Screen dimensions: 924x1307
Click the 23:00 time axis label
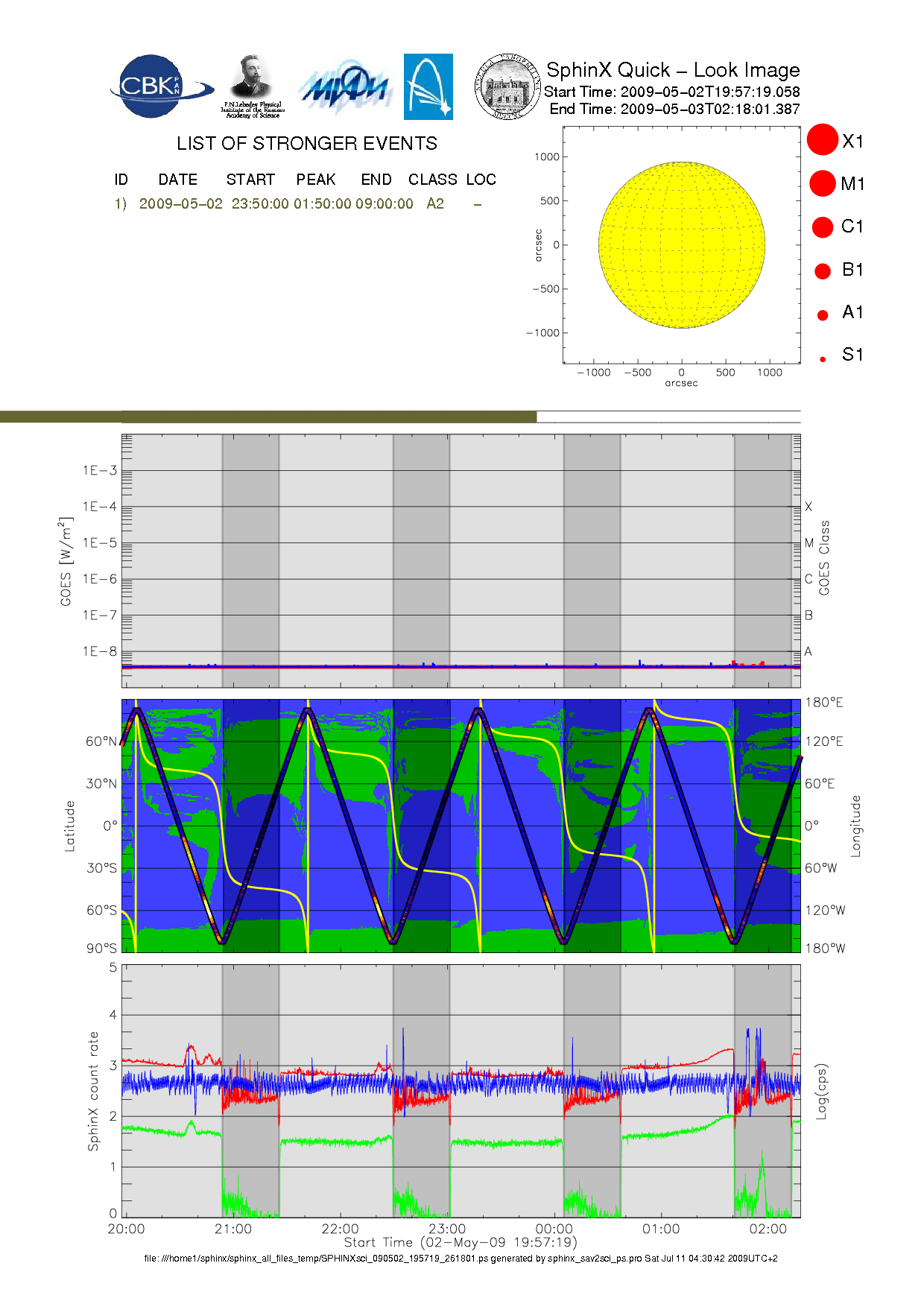click(x=446, y=1229)
